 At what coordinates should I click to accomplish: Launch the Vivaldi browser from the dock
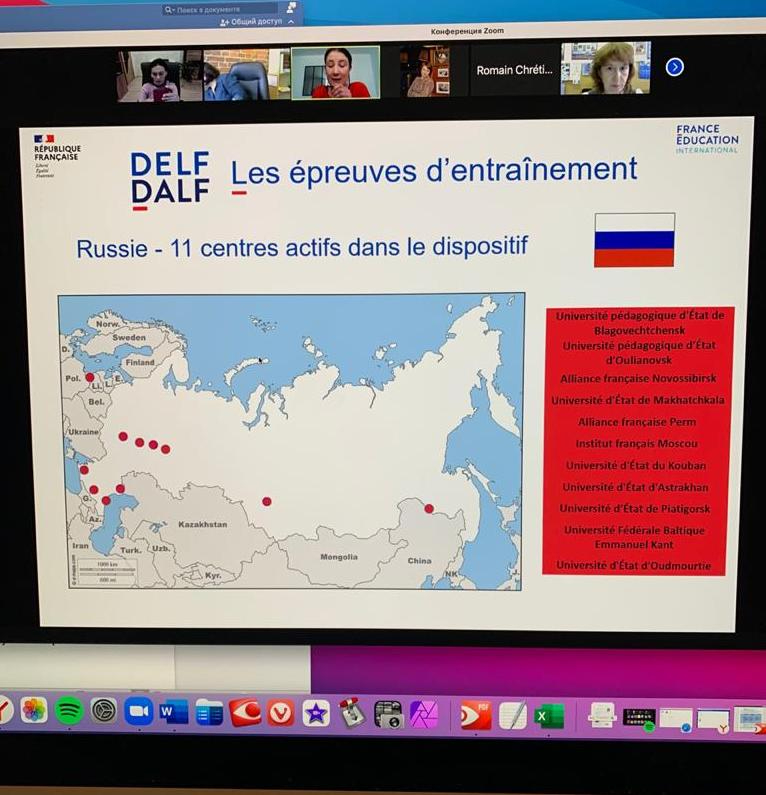tap(281, 713)
